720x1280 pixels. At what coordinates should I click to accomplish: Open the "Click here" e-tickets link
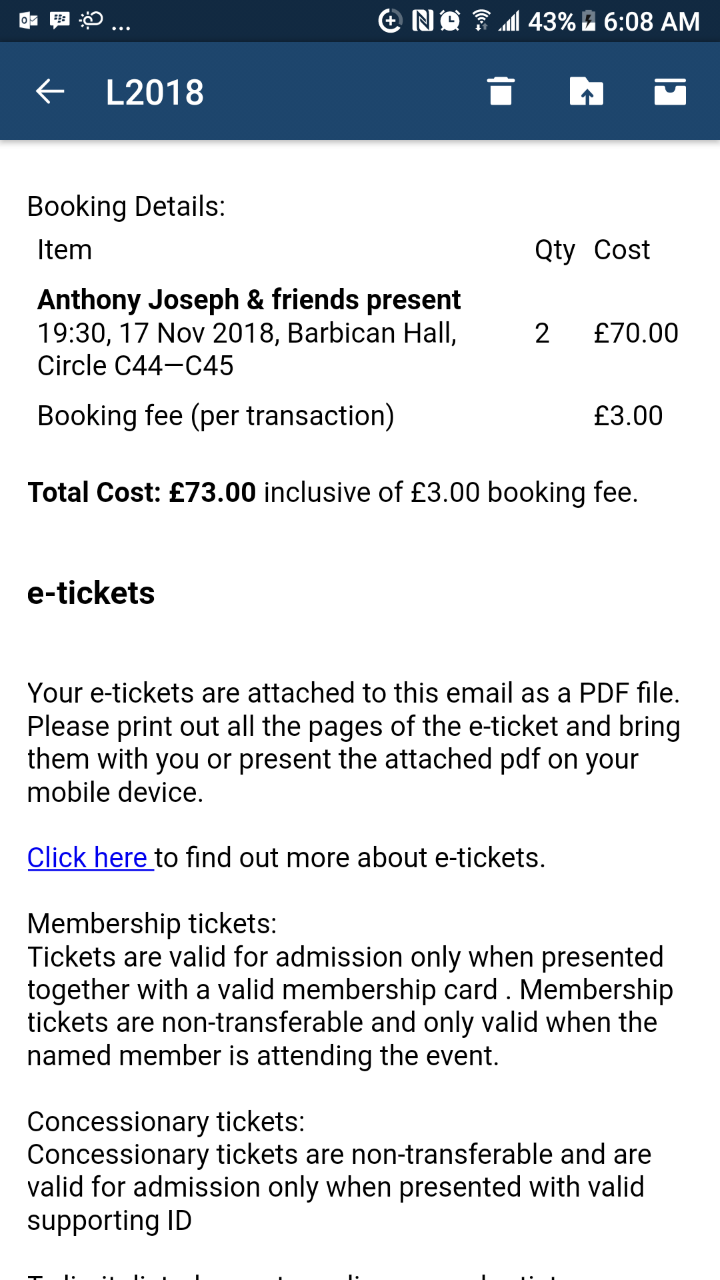tap(89, 858)
